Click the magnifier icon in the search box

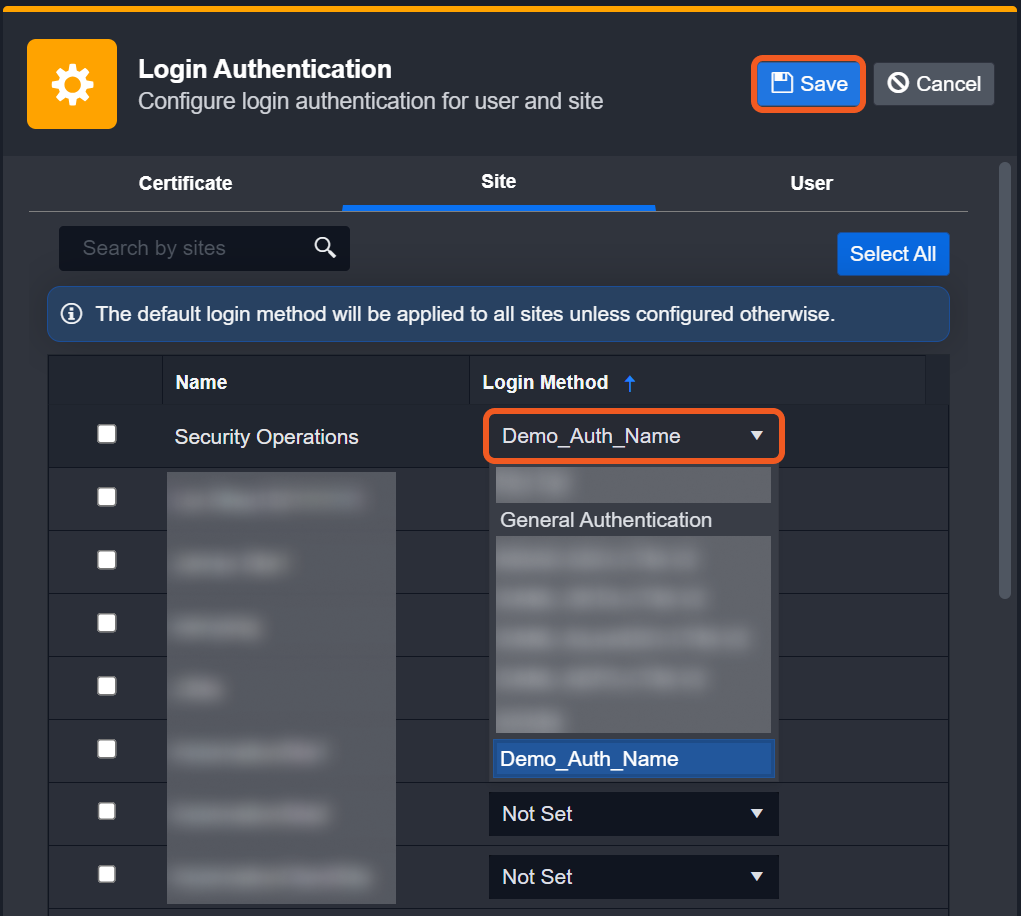325,248
